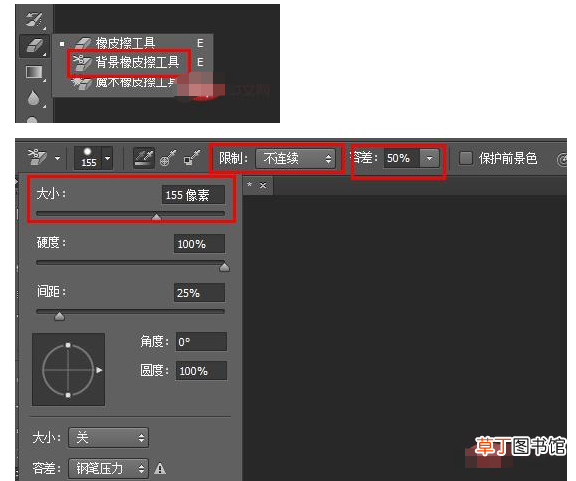The width and height of the screenshot is (576, 481).
Task: Click the 圆度 100% input field
Action: 201,370
